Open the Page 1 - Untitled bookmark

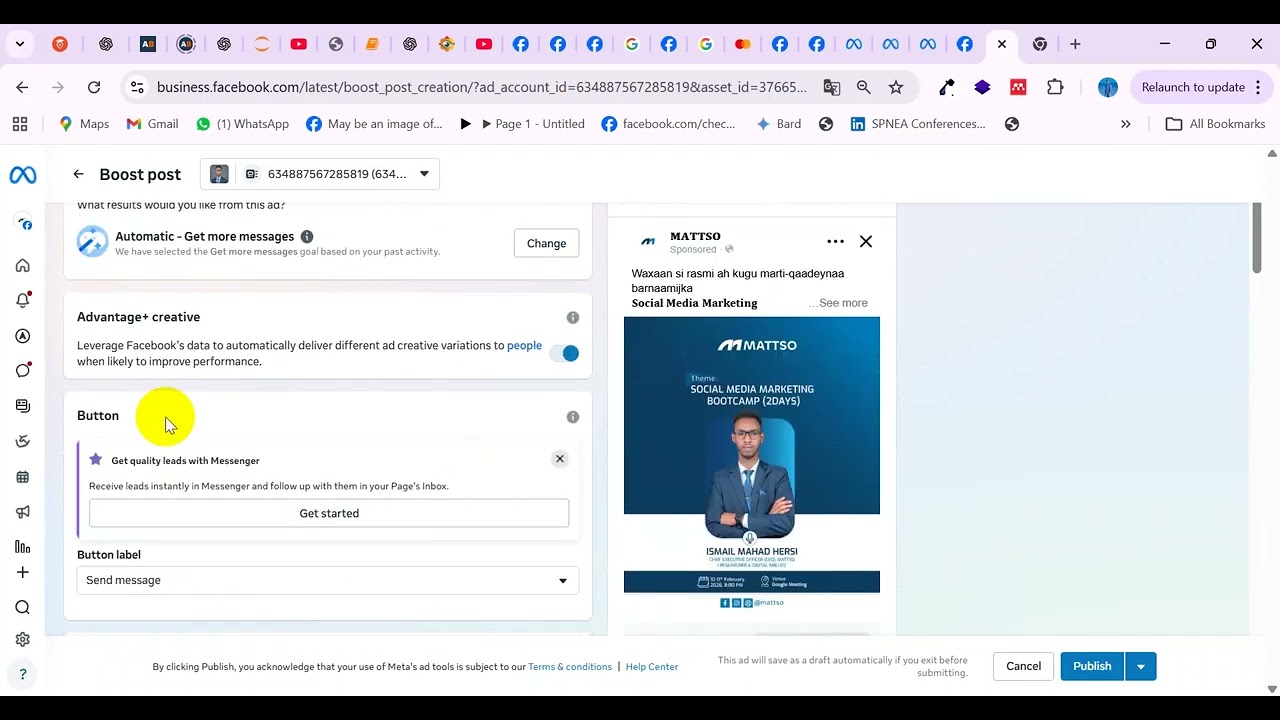click(521, 124)
